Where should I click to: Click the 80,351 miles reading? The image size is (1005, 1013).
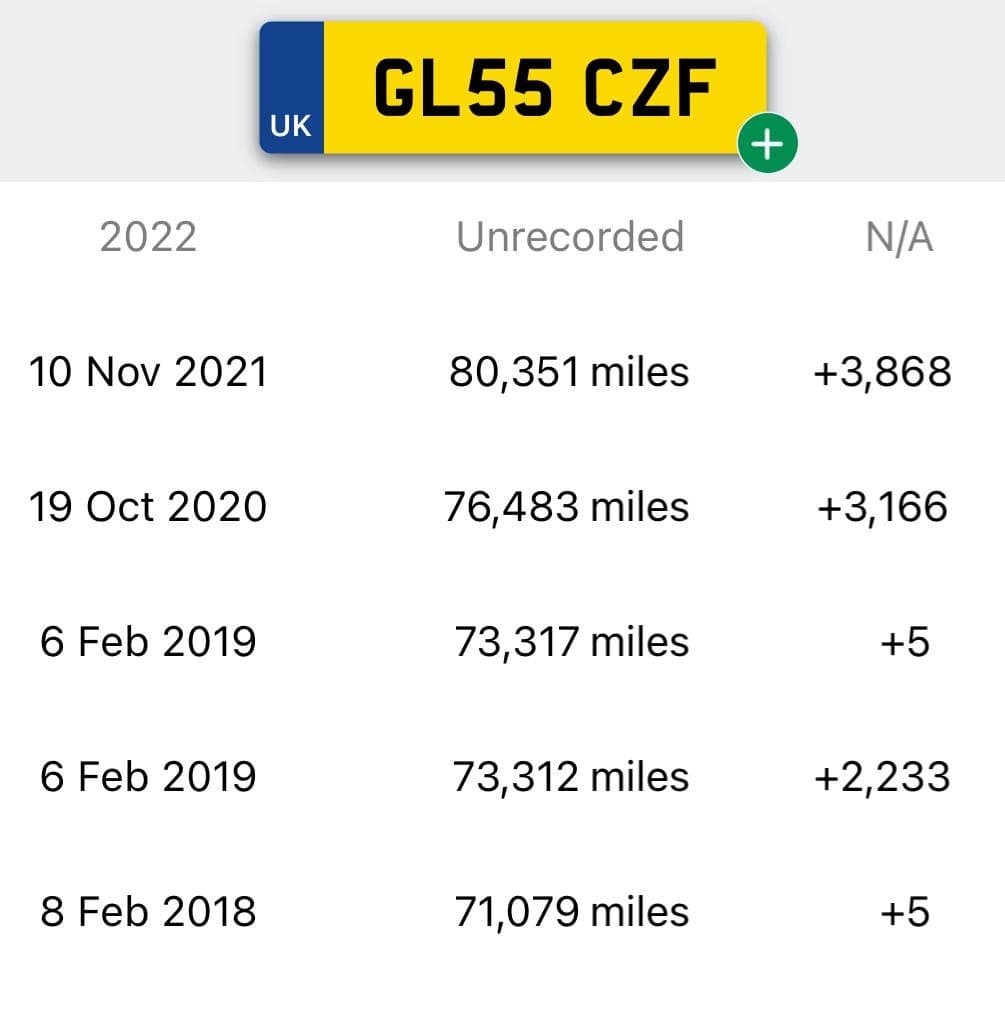click(x=569, y=372)
